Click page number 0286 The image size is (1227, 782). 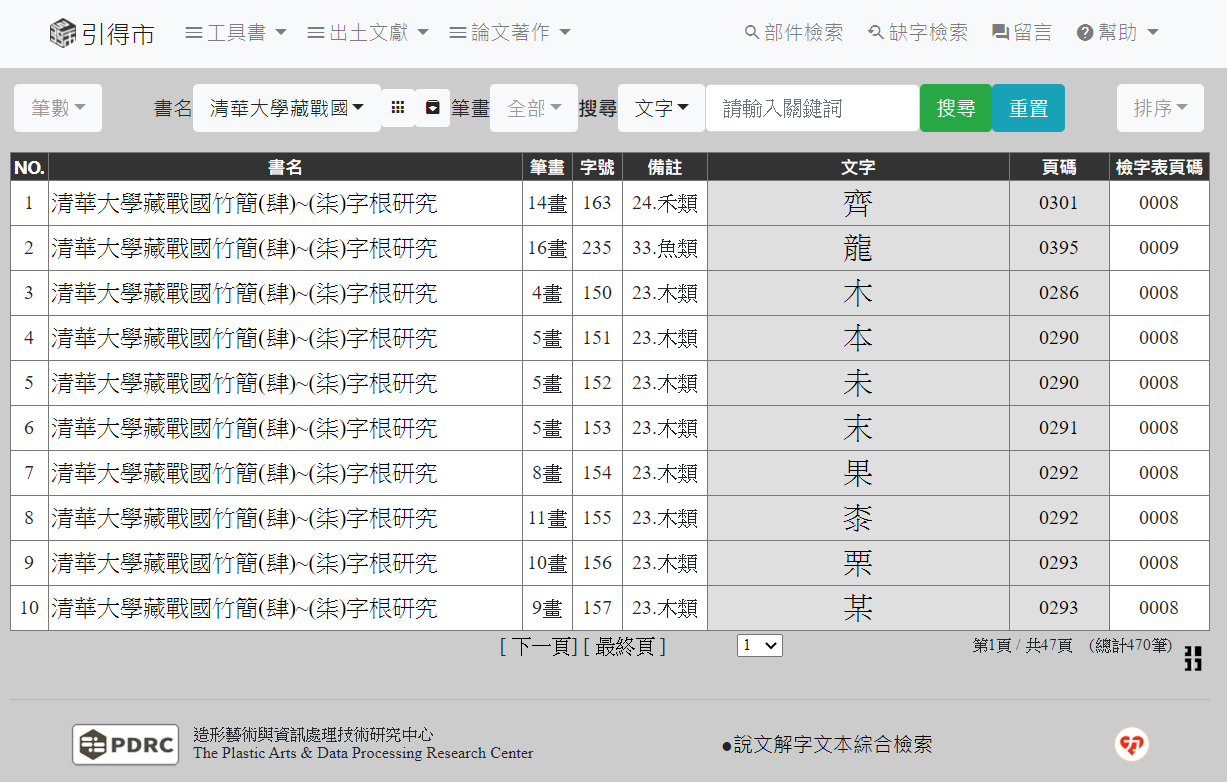click(1059, 293)
